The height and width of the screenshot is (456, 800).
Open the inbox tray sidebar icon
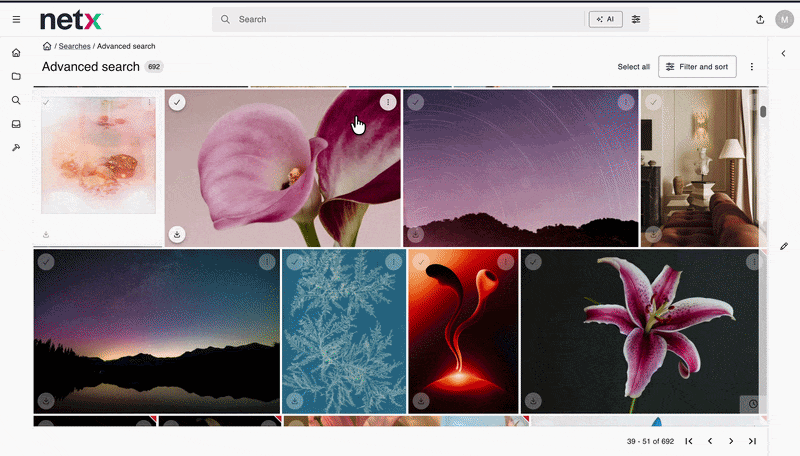(16, 124)
